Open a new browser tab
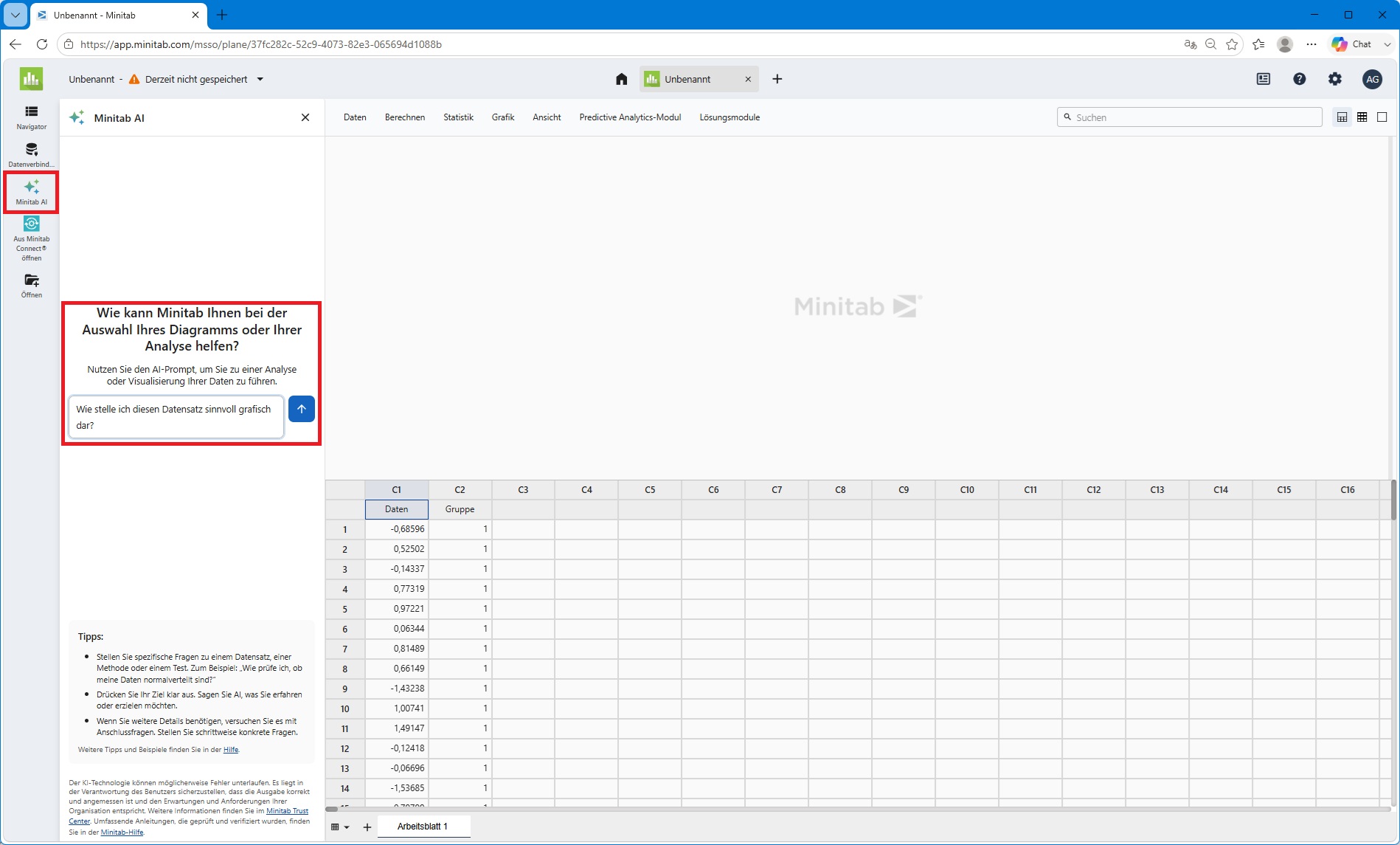The width and height of the screenshot is (1400, 845). click(x=222, y=15)
